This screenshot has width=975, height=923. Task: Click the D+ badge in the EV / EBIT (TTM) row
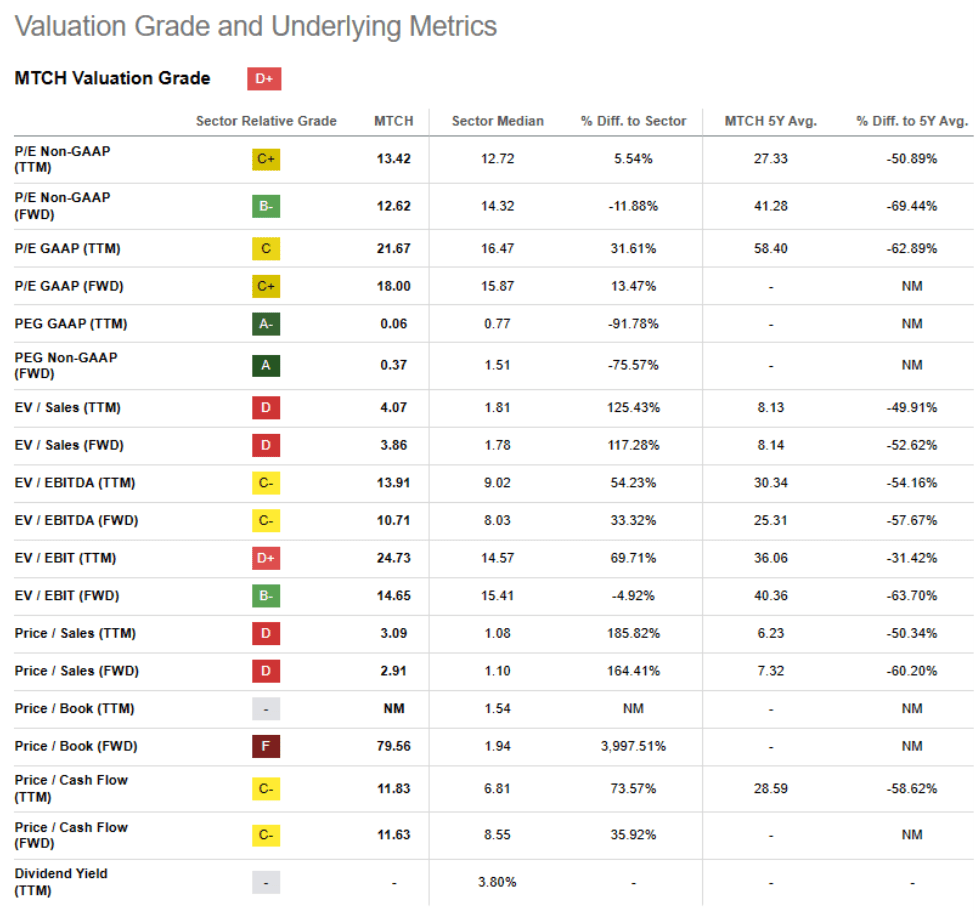[266, 558]
